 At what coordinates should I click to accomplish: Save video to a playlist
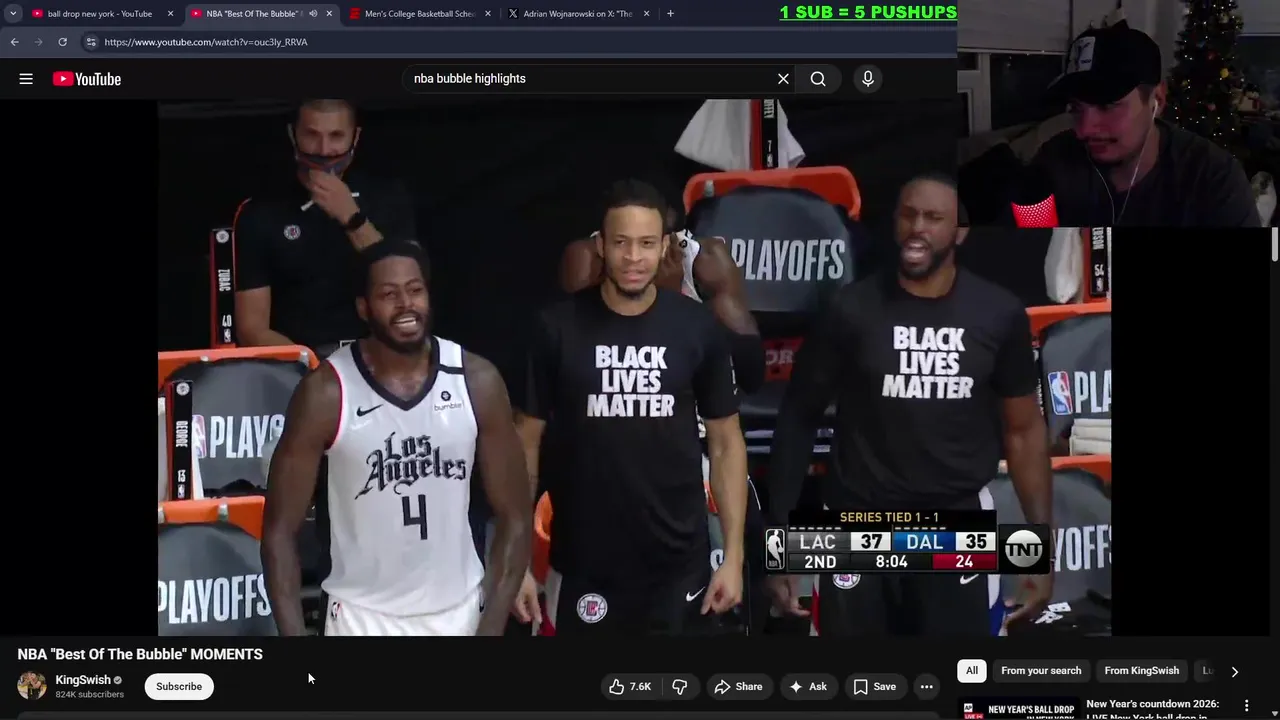click(874, 686)
